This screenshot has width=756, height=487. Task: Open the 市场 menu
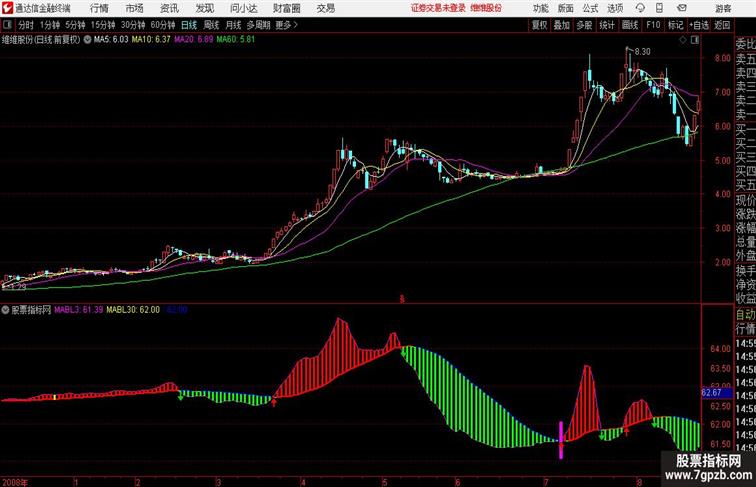coord(134,8)
